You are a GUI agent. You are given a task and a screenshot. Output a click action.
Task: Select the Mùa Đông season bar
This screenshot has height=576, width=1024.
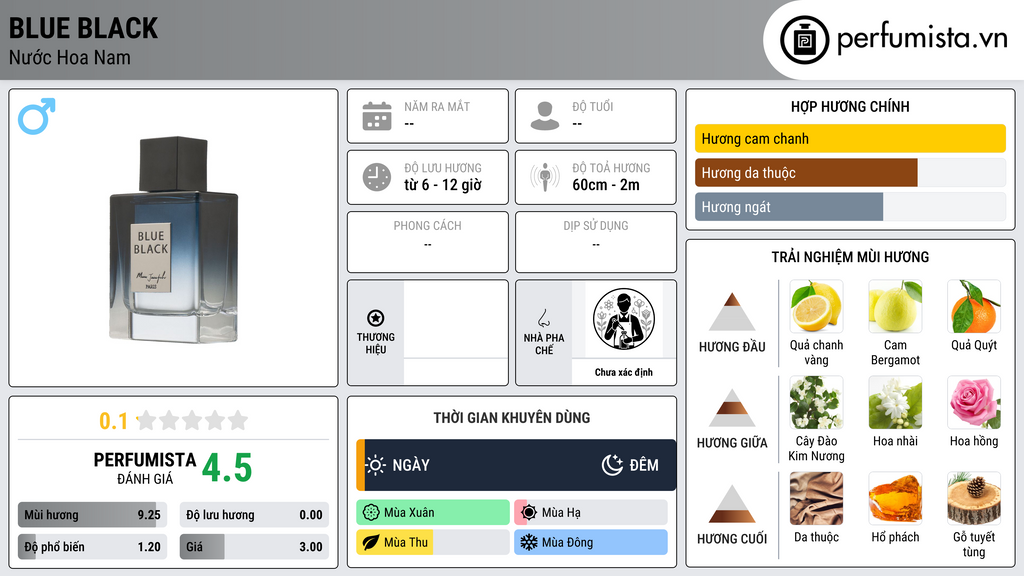coord(591,543)
